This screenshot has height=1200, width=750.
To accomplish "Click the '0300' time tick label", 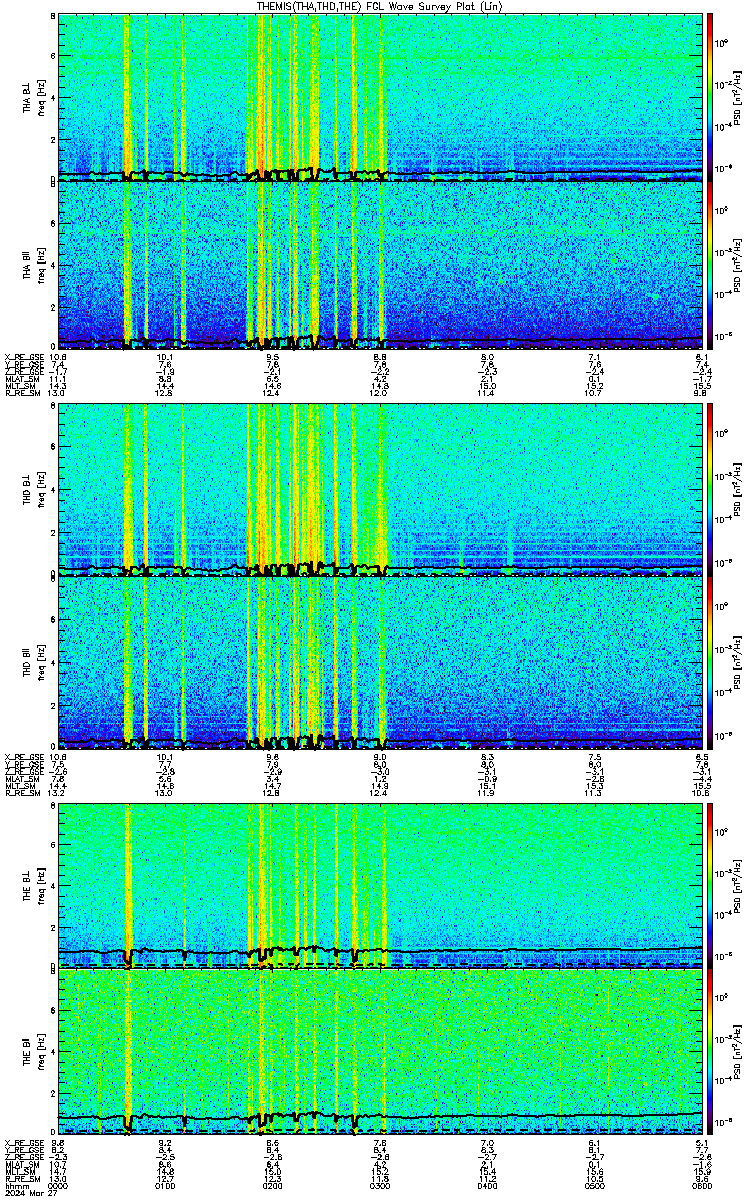I will point(380,1186).
